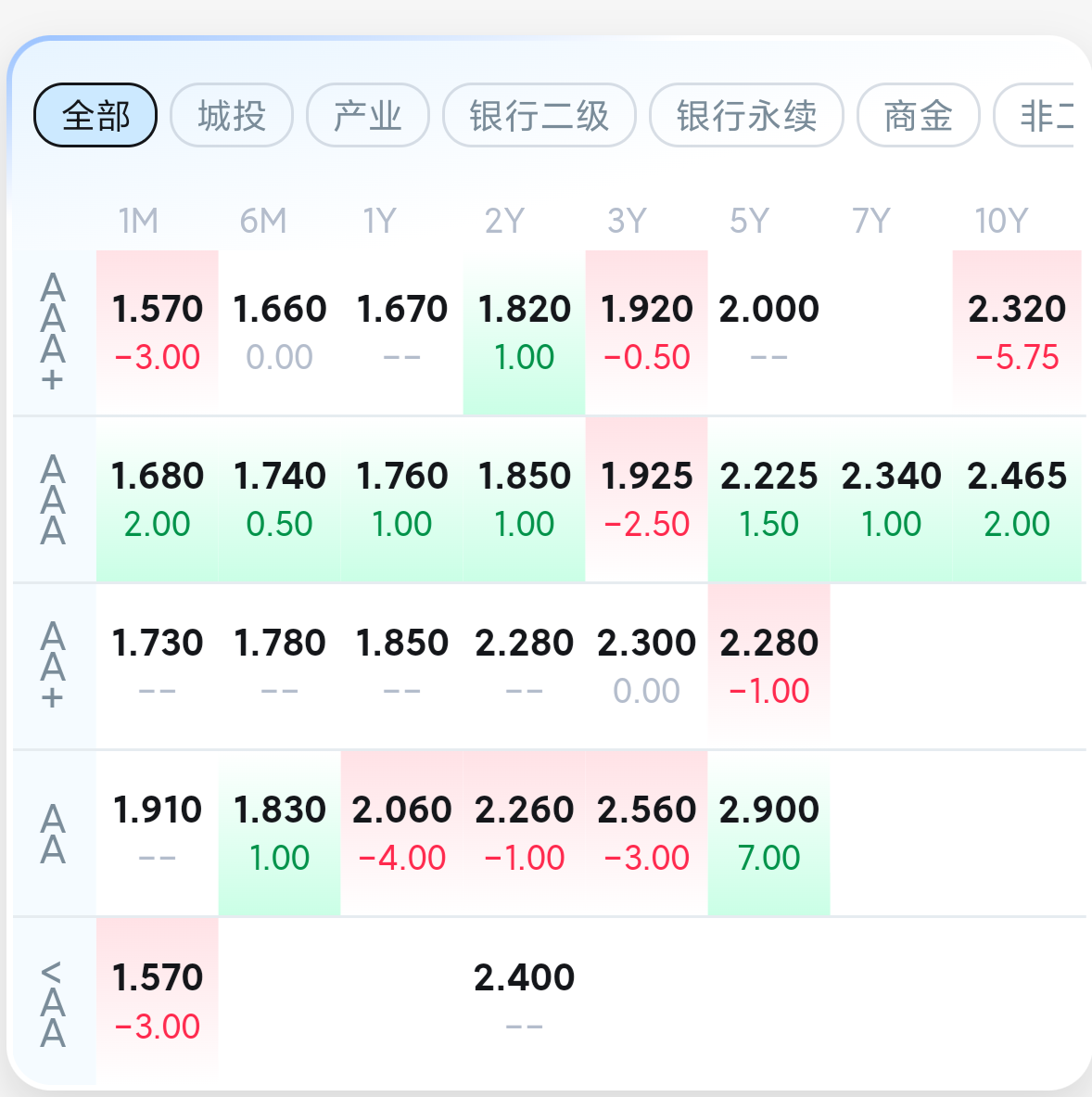
Task: Click the AA+ 3Y yield 2.300
Action: pyautogui.click(x=646, y=666)
